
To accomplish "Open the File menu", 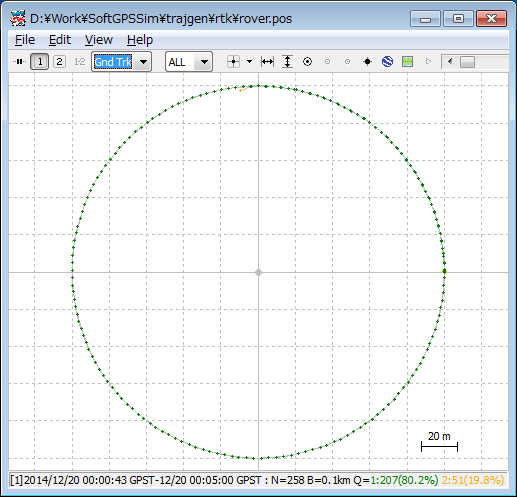I will (25, 40).
